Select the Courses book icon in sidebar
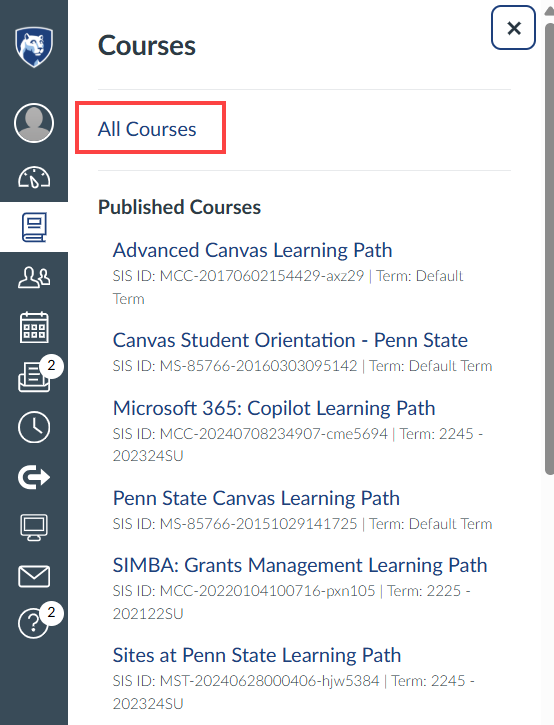554x725 pixels. (34, 227)
